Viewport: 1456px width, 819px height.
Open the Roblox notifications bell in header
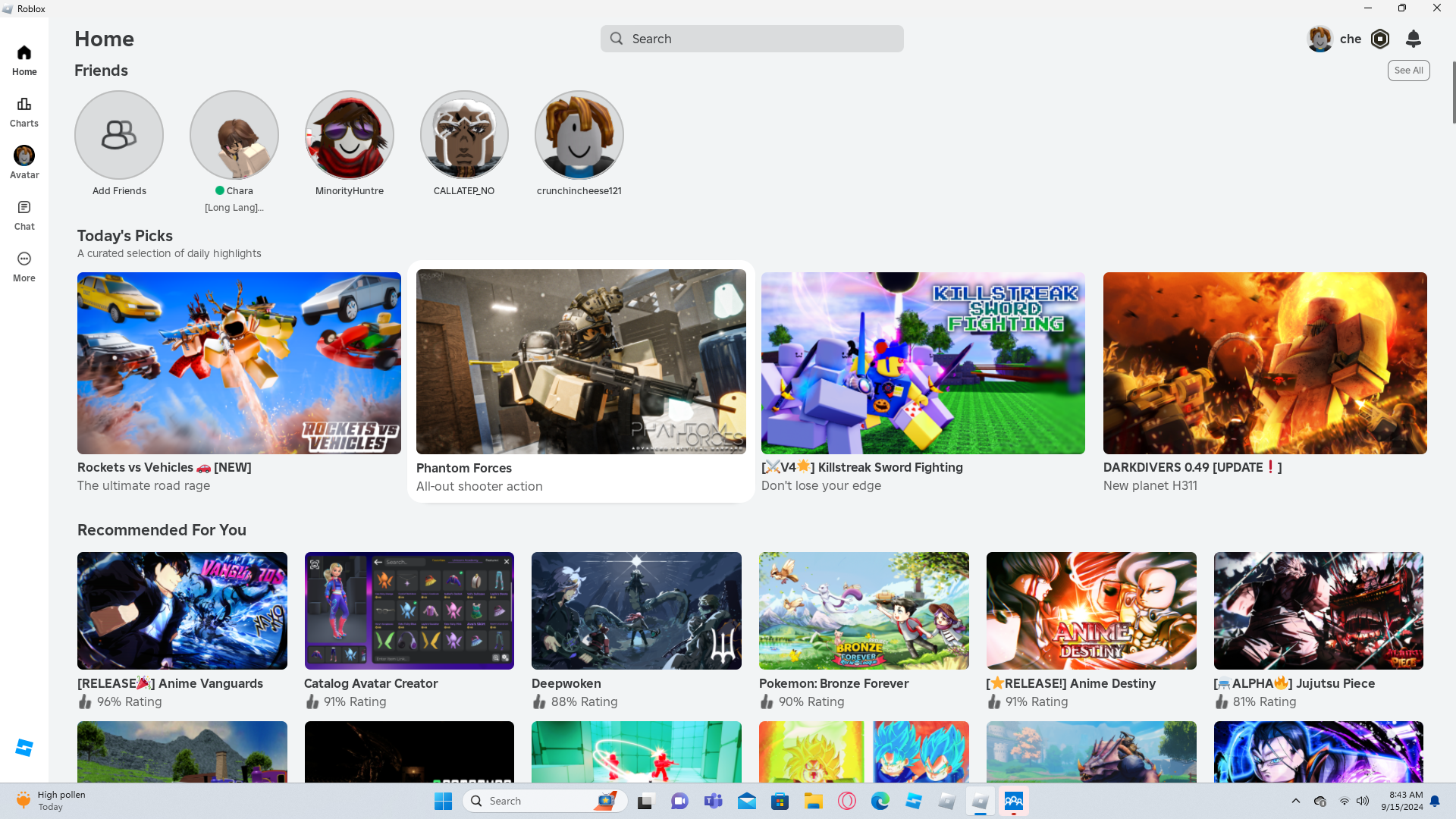1414,39
